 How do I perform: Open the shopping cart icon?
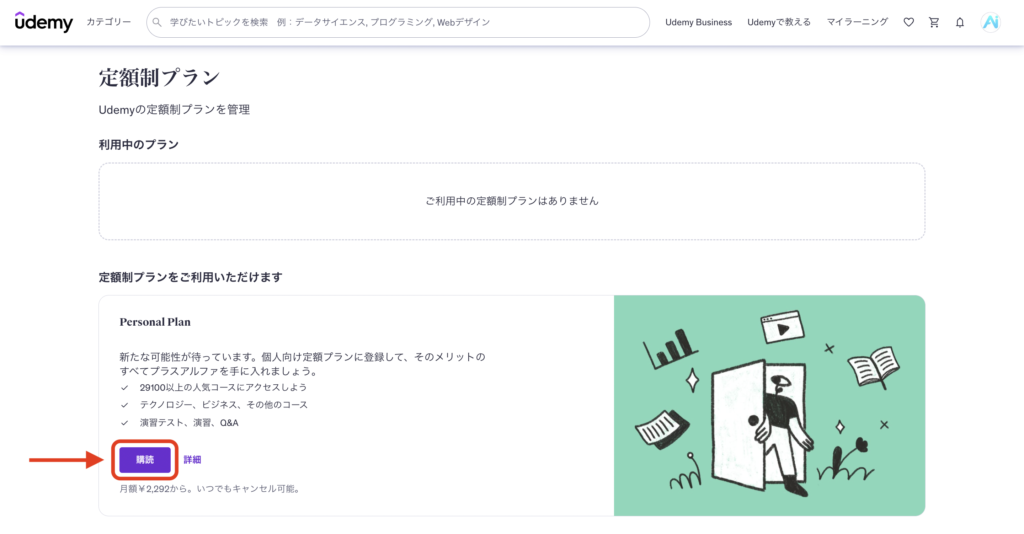[x=934, y=22]
